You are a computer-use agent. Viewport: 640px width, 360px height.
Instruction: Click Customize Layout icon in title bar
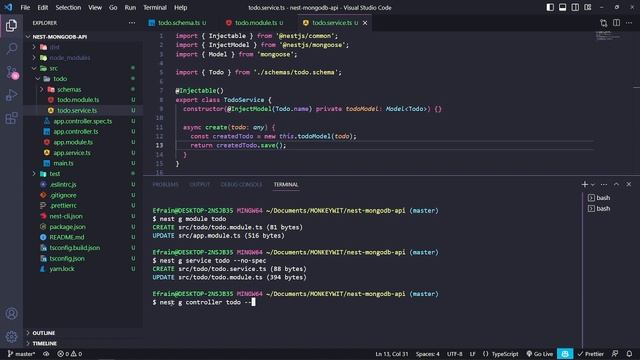pos(588,7)
